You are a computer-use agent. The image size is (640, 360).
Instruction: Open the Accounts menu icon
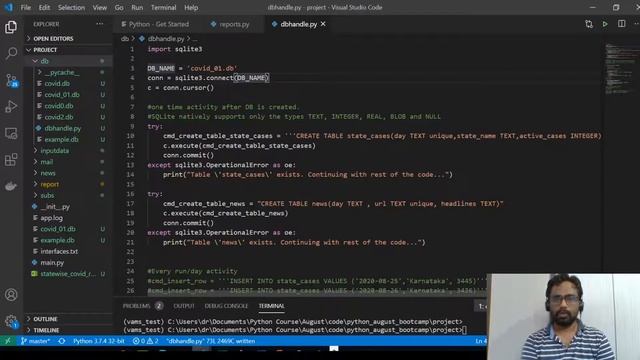[11, 295]
